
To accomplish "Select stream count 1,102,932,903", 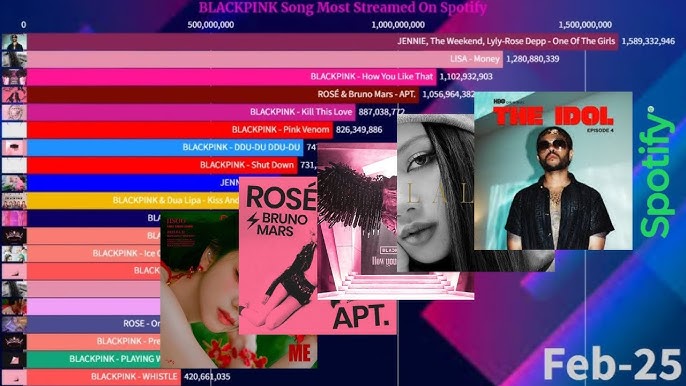I will pyautogui.click(x=466, y=77).
